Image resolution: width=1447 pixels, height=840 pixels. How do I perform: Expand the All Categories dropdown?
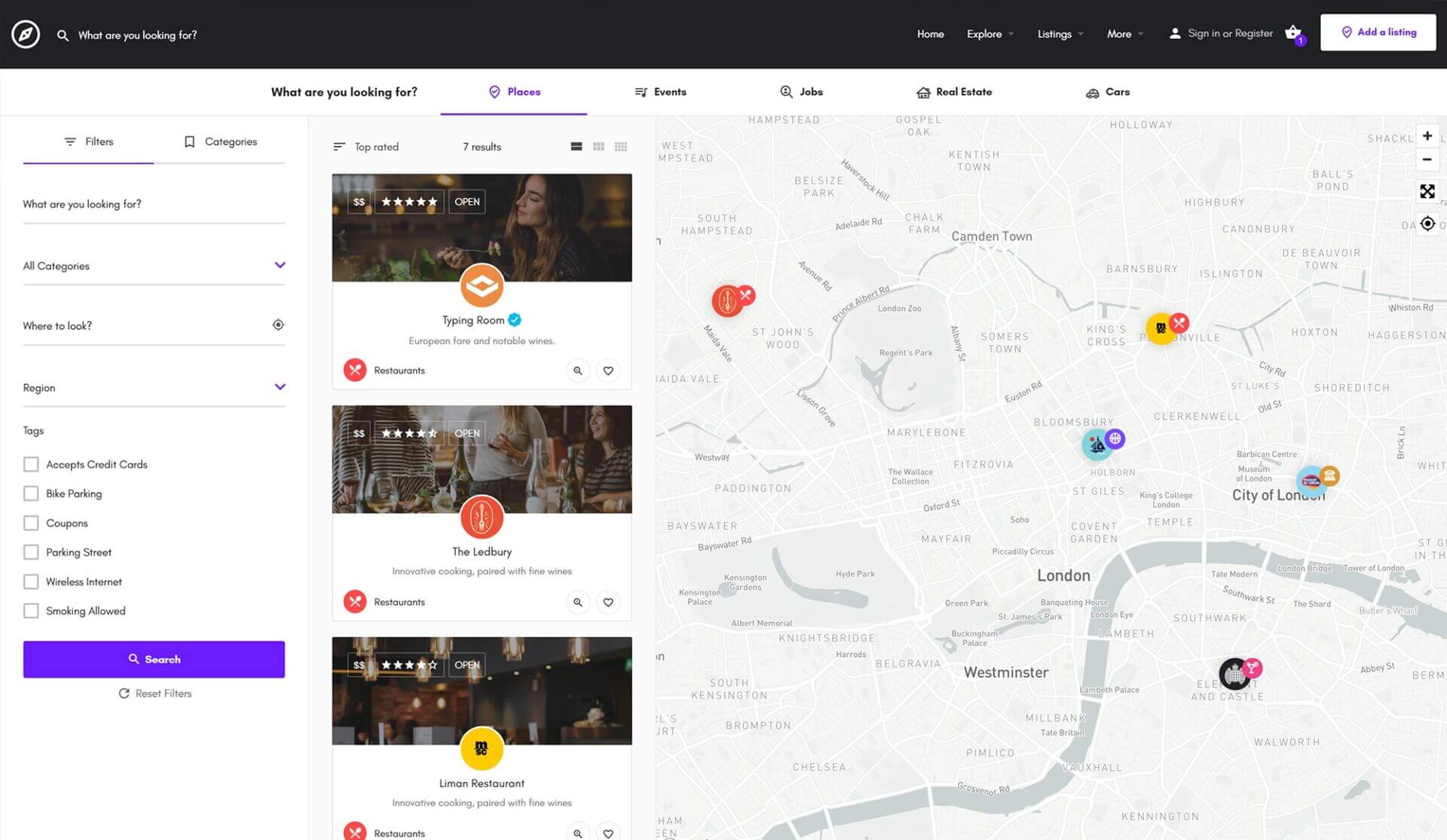click(x=154, y=266)
